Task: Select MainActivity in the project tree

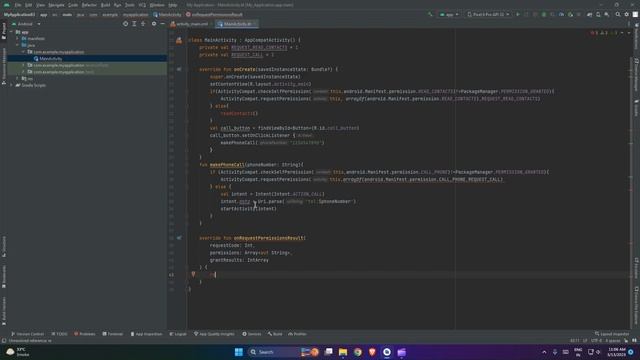Action: click(51, 59)
